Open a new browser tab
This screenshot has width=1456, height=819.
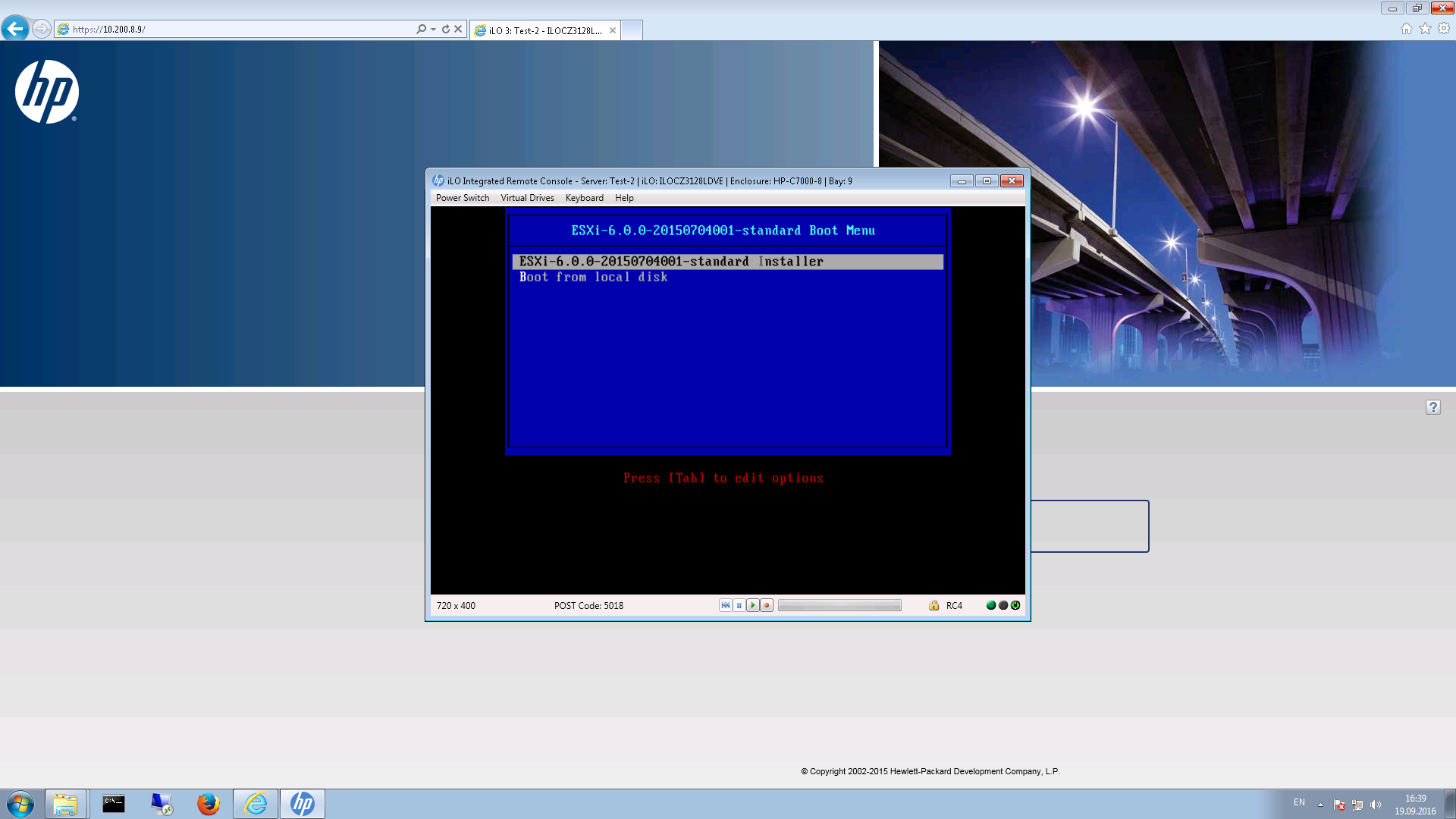(x=632, y=30)
